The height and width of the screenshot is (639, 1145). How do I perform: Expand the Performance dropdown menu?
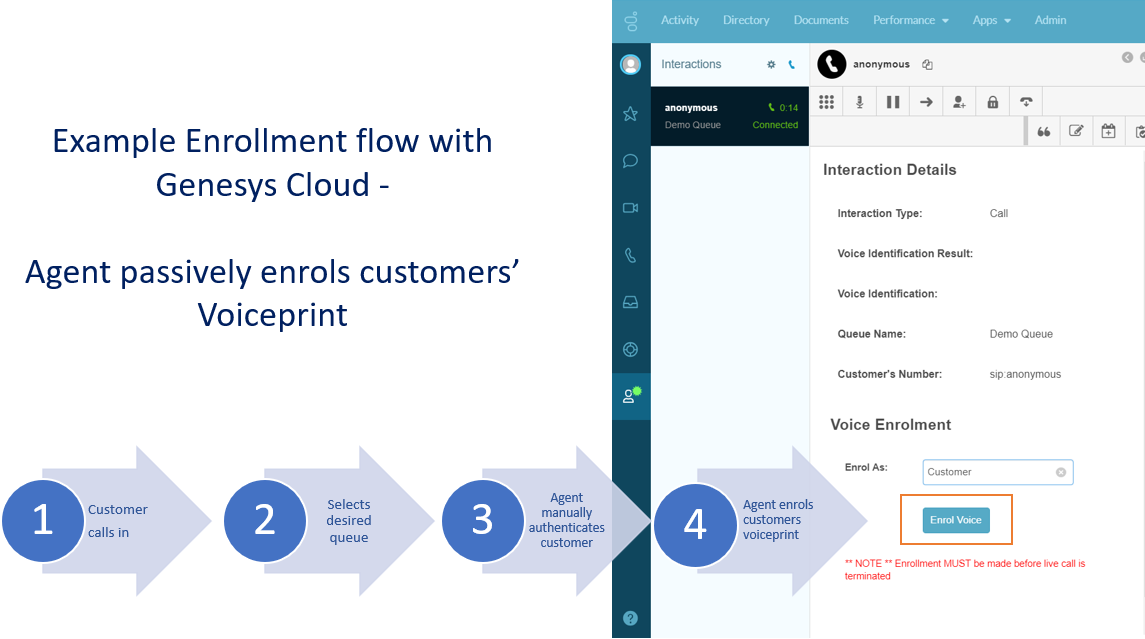tap(911, 20)
